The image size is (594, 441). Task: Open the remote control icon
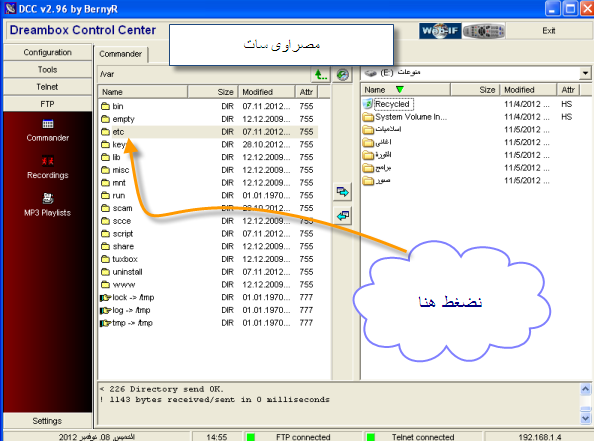click(x=484, y=31)
